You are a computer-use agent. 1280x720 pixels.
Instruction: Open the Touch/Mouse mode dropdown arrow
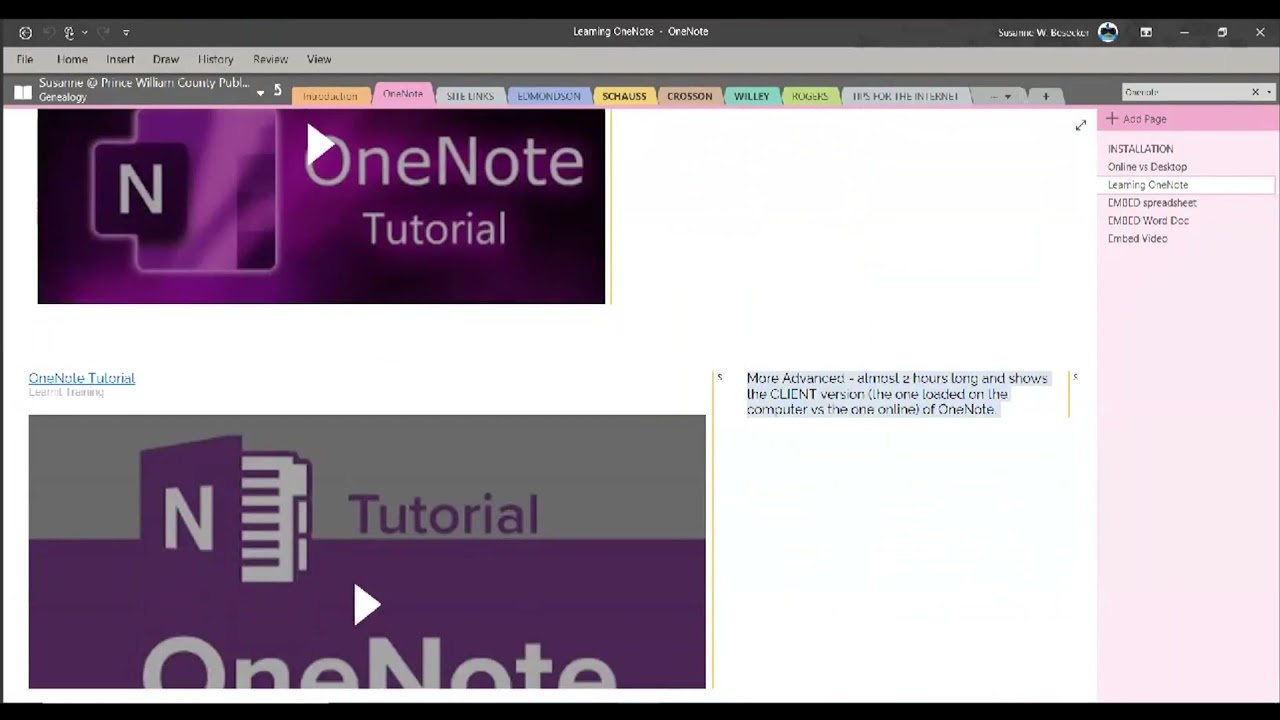(84, 33)
